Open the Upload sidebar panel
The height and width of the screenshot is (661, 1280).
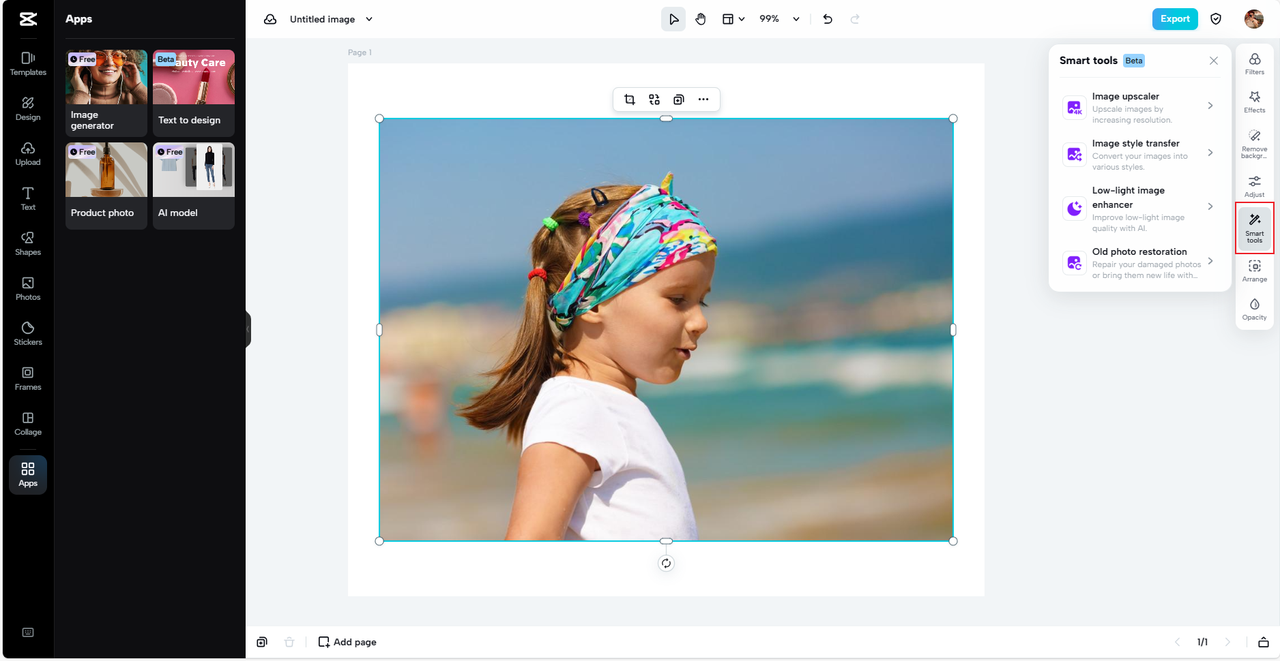tap(28, 154)
